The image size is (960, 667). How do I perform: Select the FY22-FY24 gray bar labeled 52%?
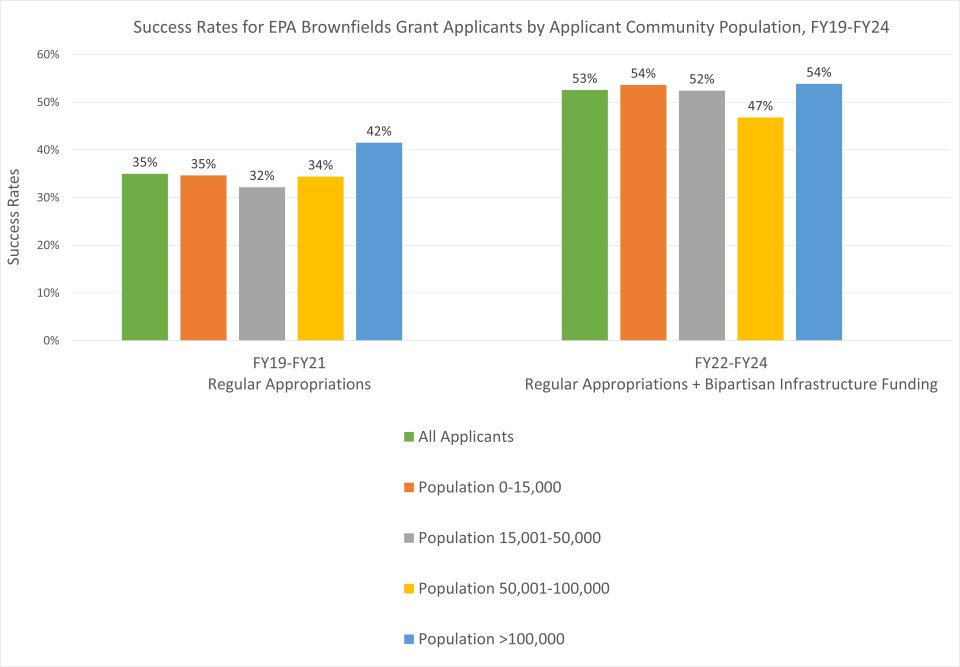point(701,215)
